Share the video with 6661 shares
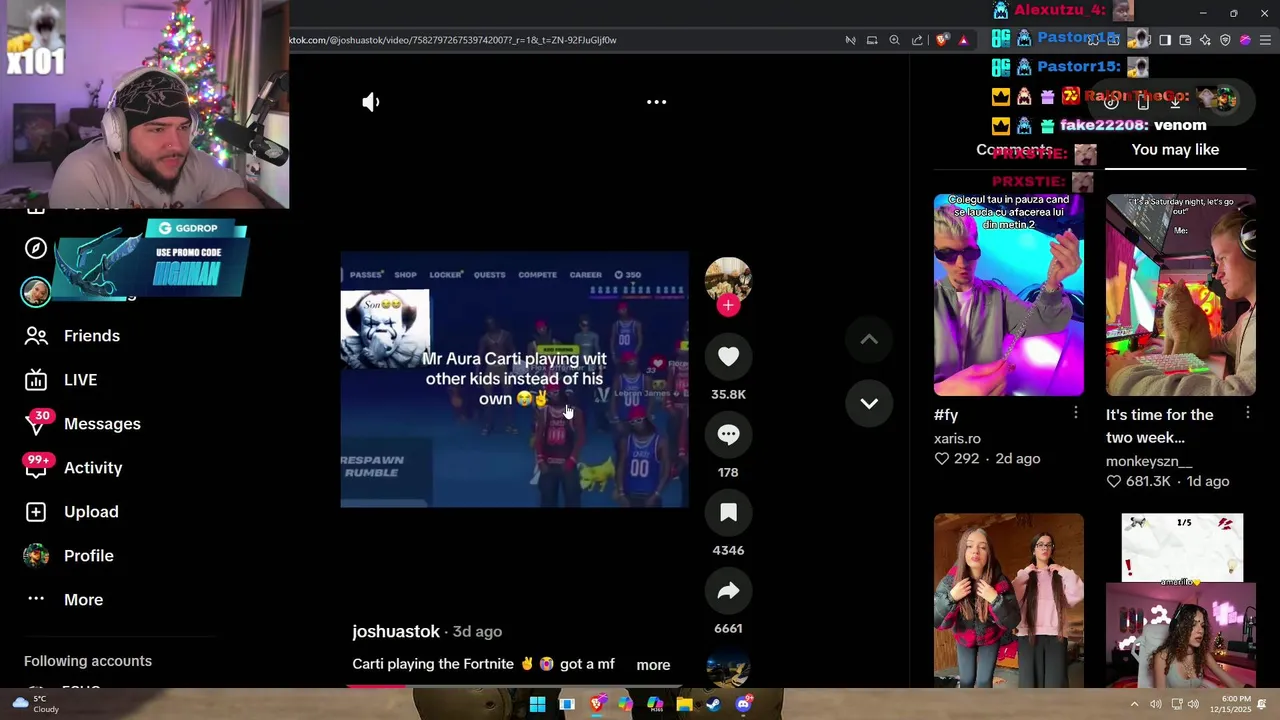 (728, 590)
